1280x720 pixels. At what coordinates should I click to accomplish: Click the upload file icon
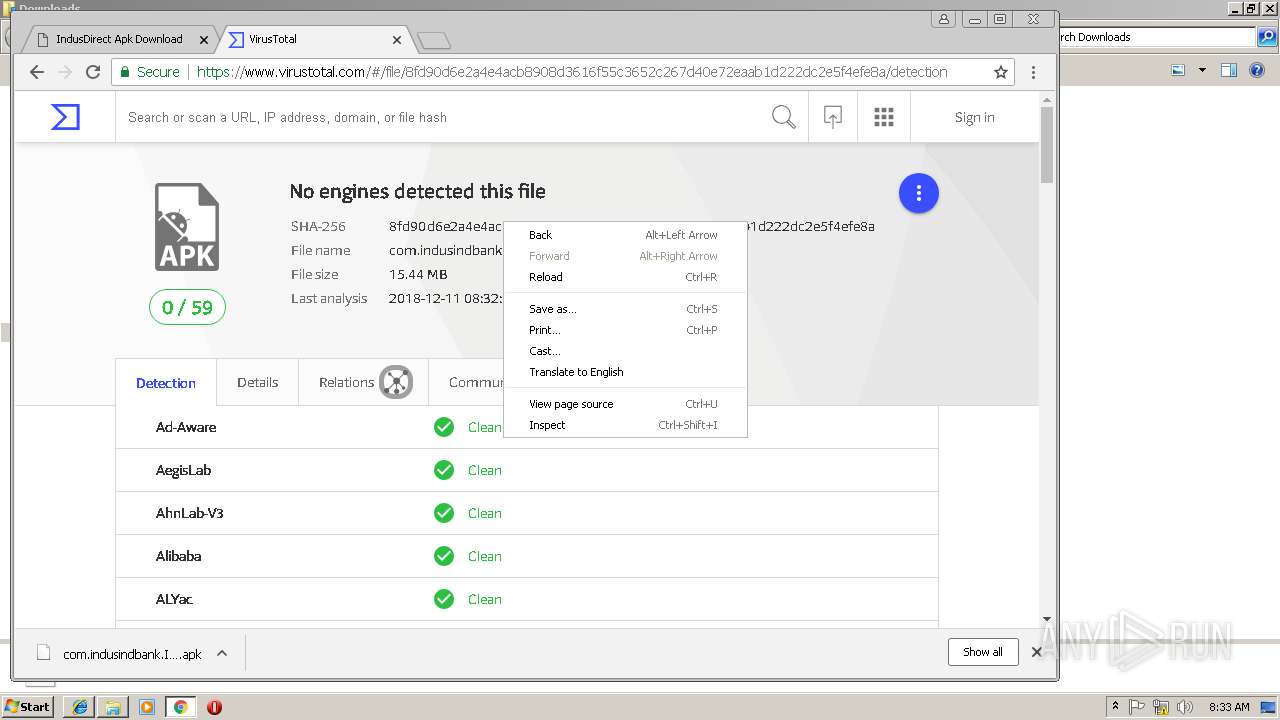pos(832,117)
